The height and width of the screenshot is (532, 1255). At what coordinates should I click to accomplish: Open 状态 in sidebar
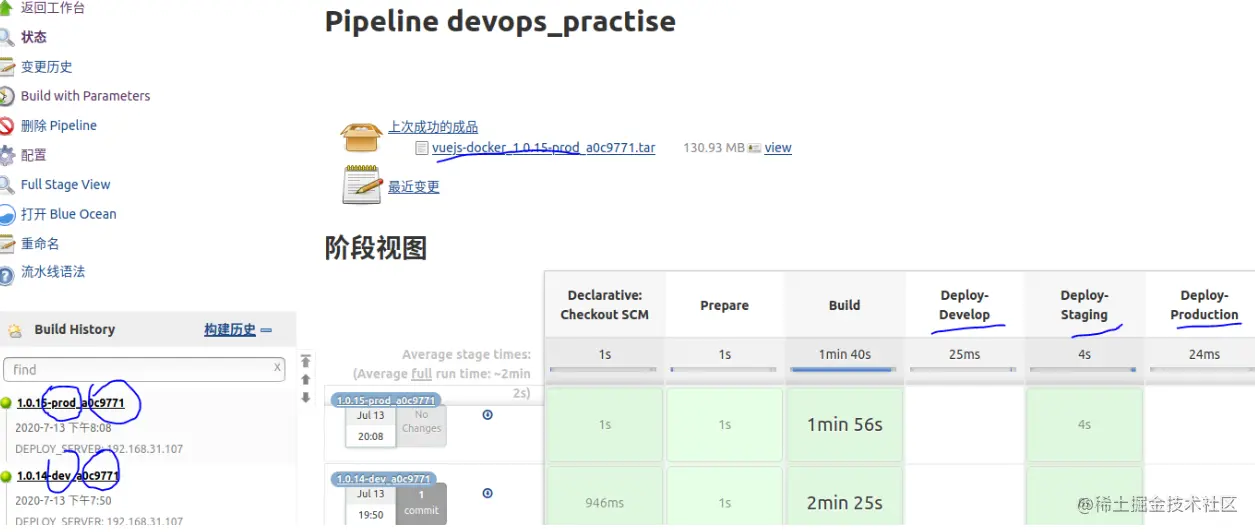coord(34,37)
